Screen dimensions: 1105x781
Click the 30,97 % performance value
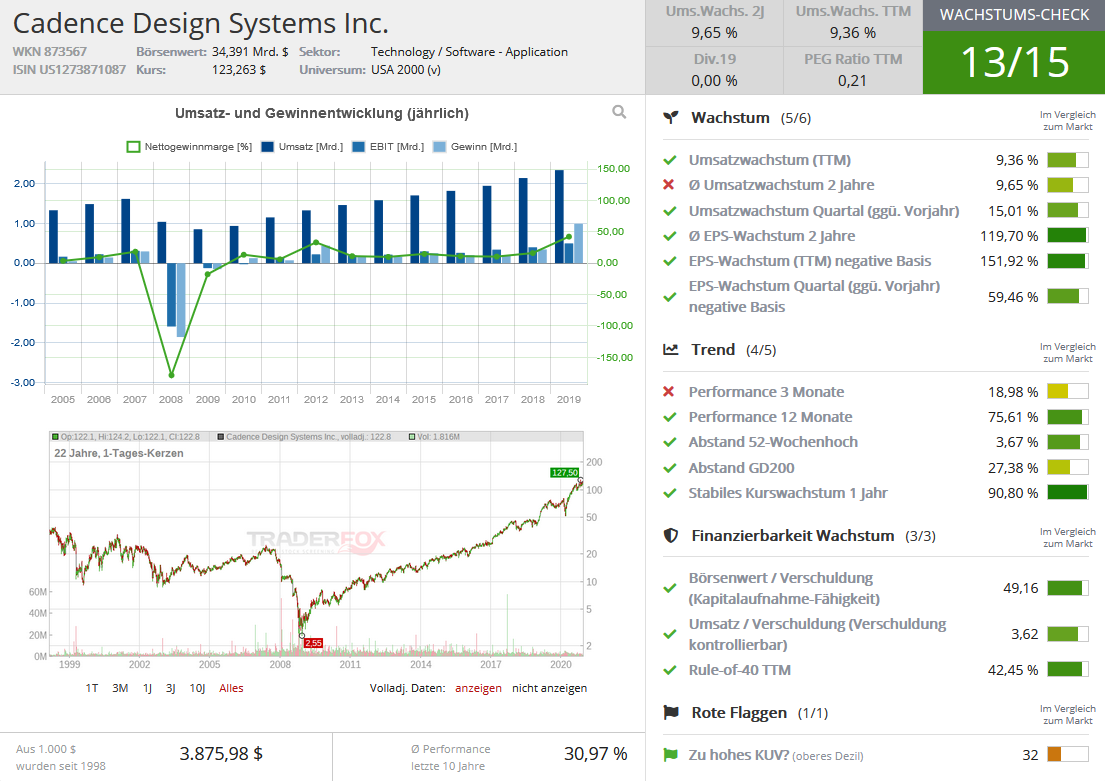point(595,754)
